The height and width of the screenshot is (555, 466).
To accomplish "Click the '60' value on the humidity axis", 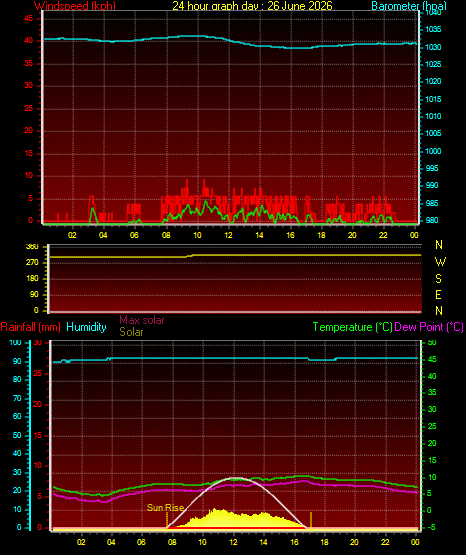I will (17, 417).
